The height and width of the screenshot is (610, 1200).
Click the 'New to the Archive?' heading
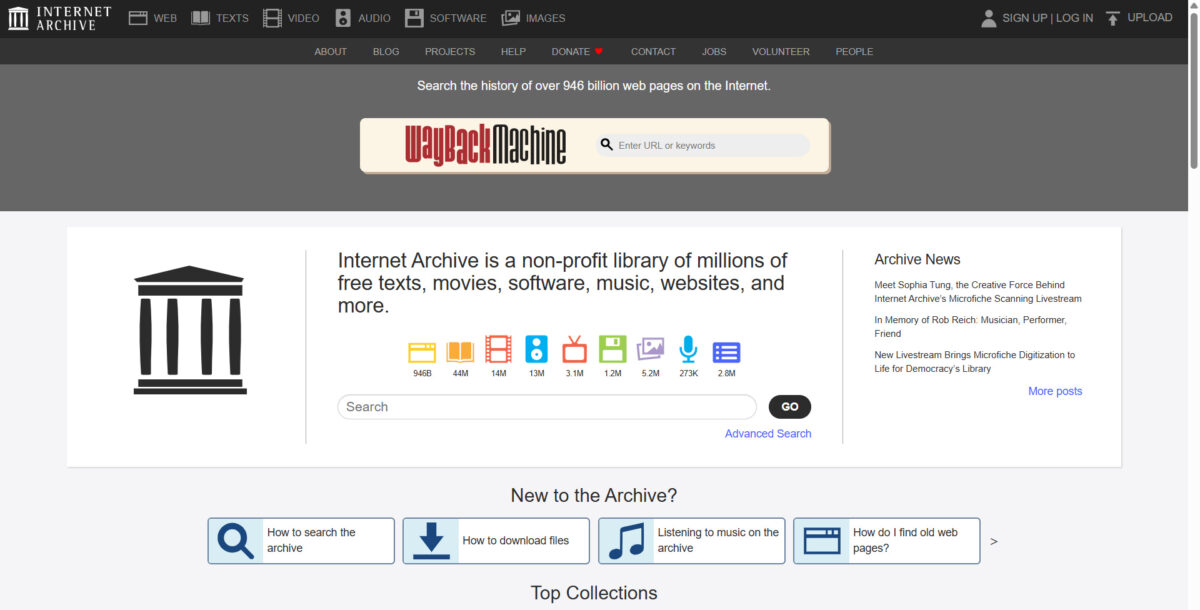(594, 495)
